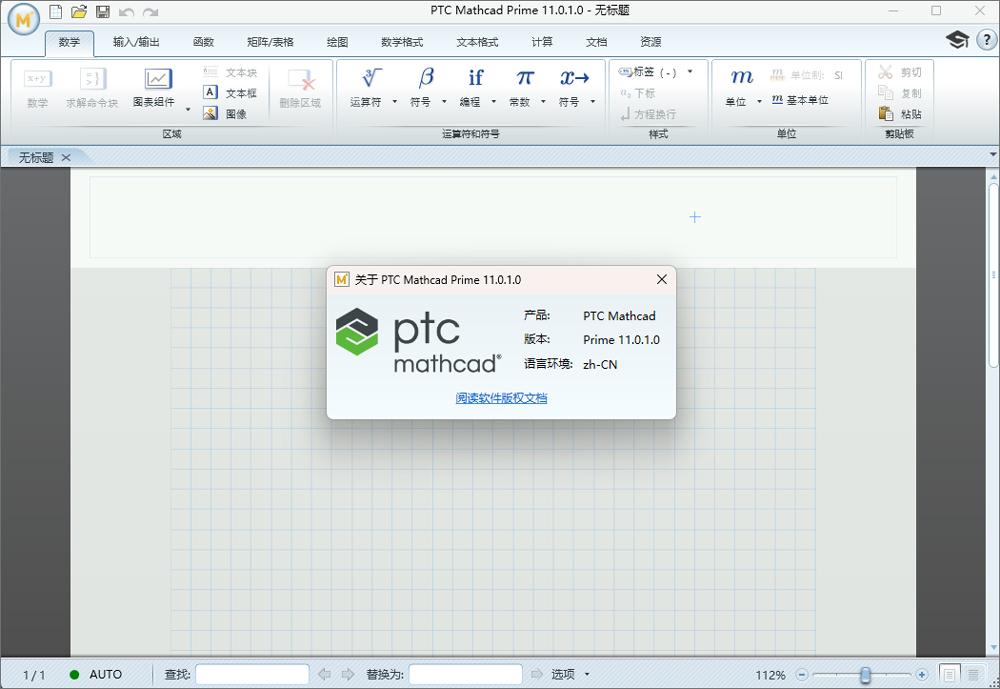Open Help with the question mark icon
This screenshot has height=689, width=1000.
coord(987,40)
